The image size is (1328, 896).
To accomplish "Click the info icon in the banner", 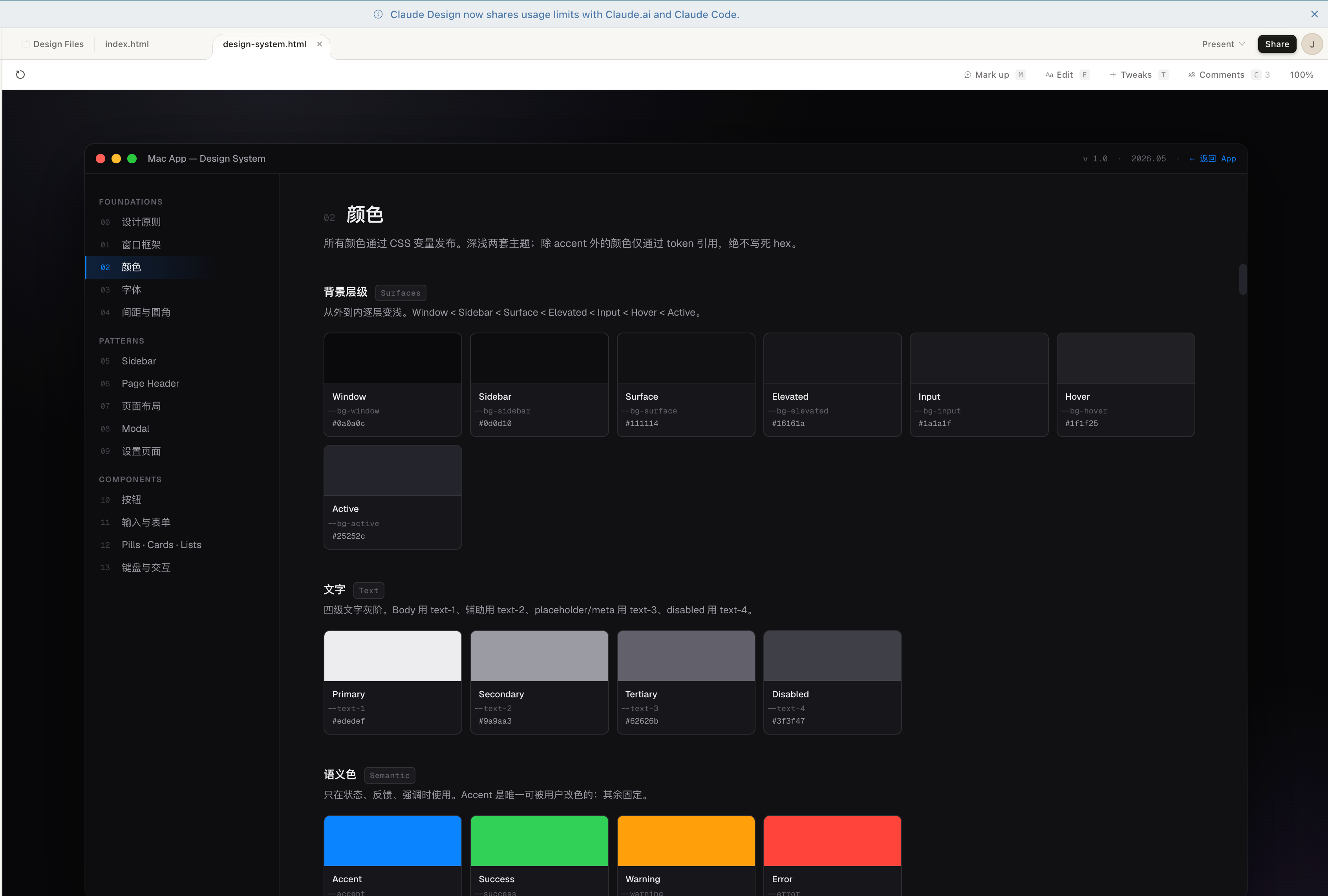I will [x=378, y=14].
